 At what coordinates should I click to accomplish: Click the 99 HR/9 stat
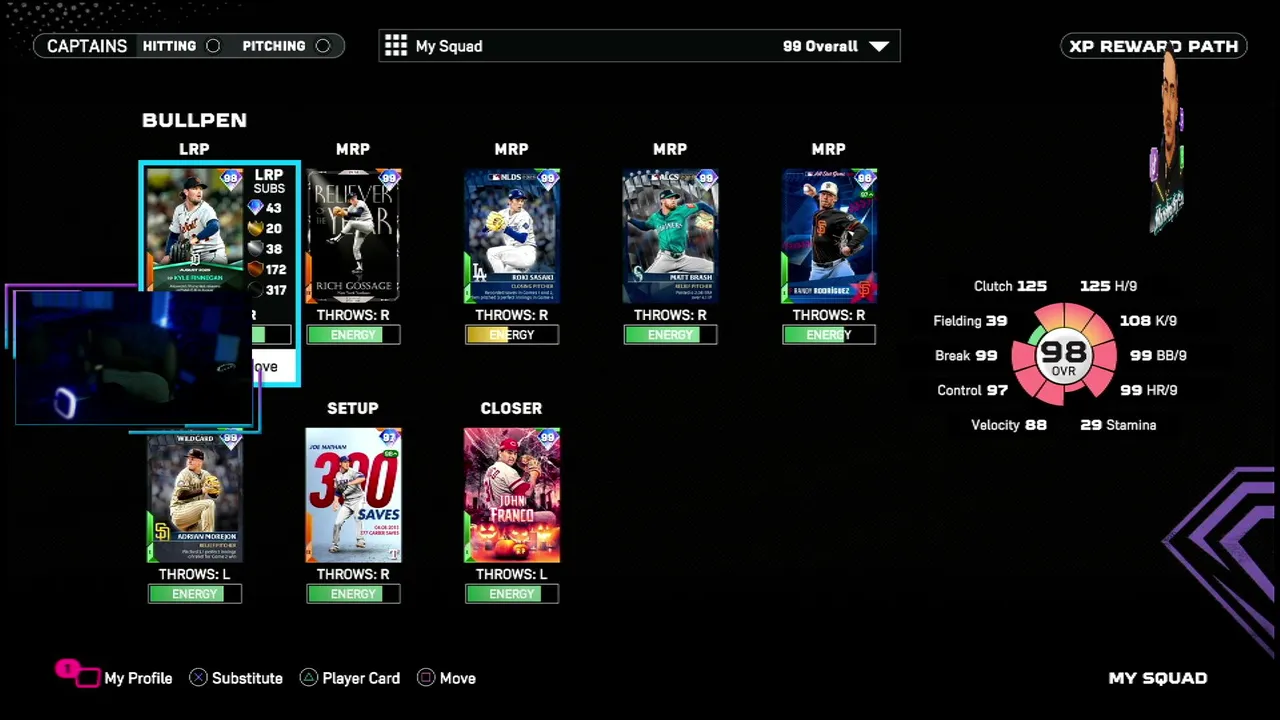click(1149, 391)
